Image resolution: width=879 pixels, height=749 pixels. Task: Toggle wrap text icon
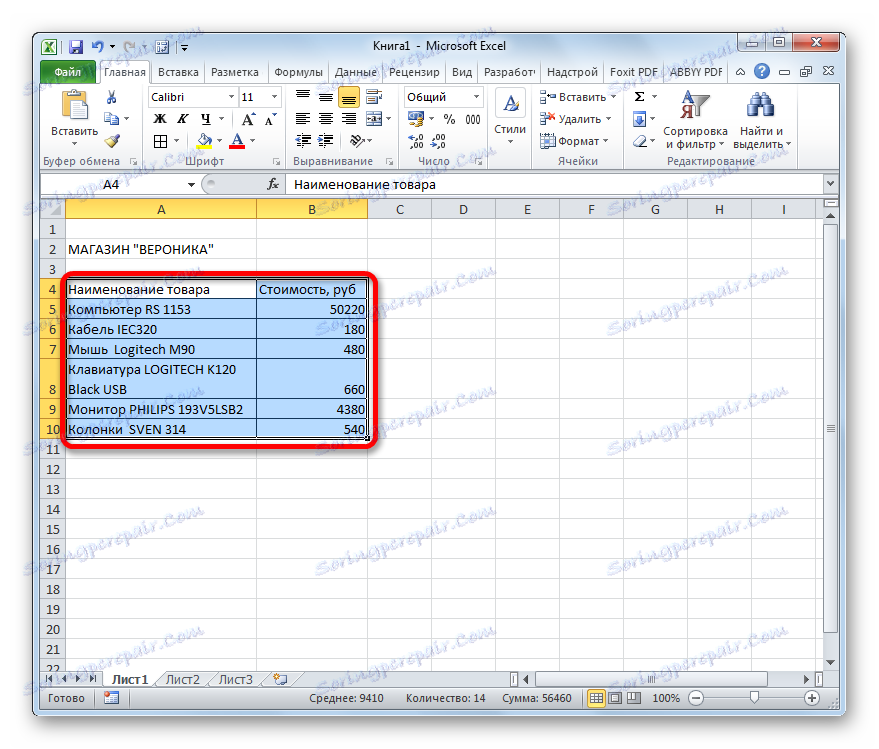tap(374, 97)
